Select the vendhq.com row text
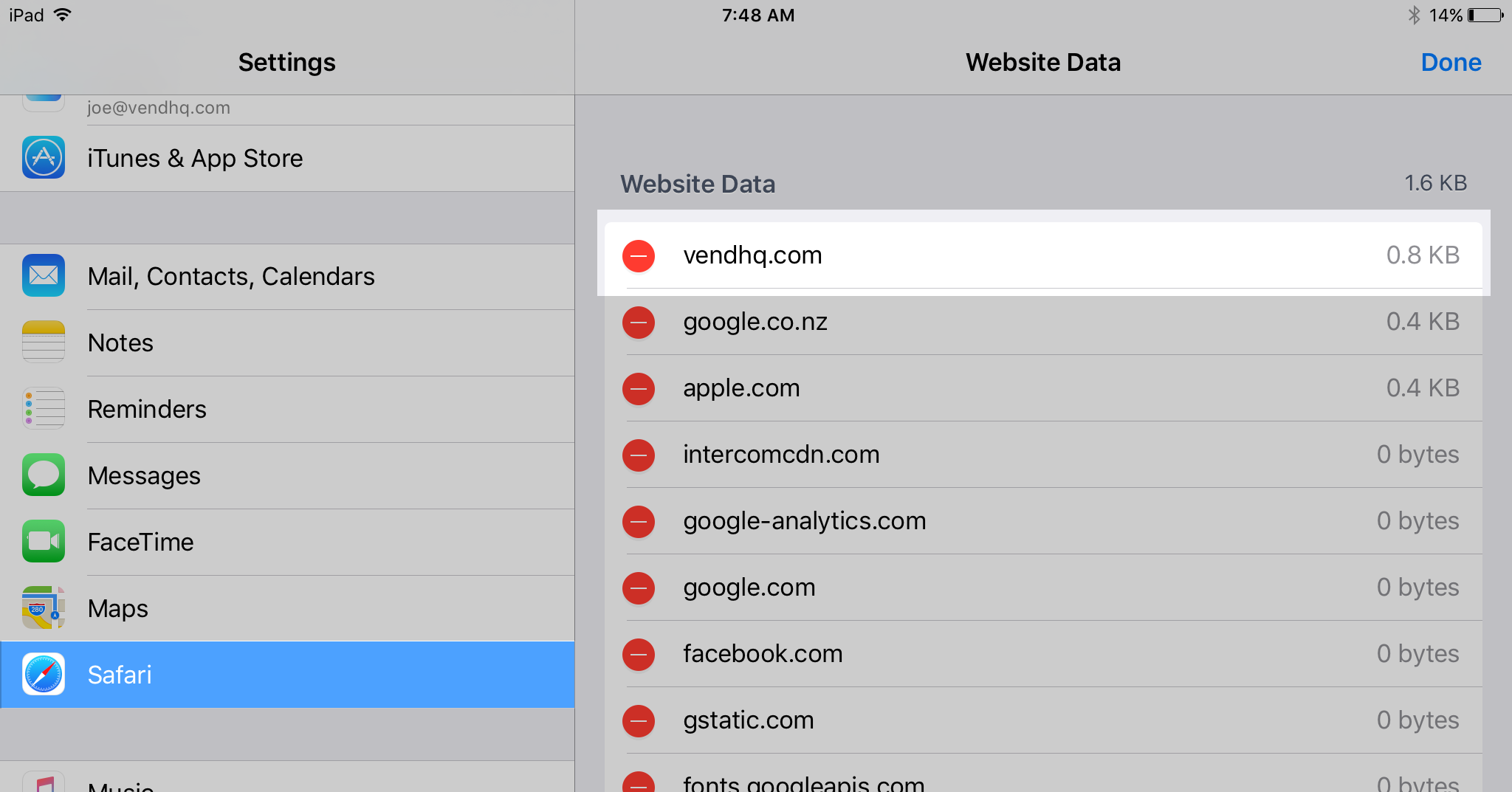Image resolution: width=1512 pixels, height=792 pixels. pyautogui.click(x=752, y=255)
